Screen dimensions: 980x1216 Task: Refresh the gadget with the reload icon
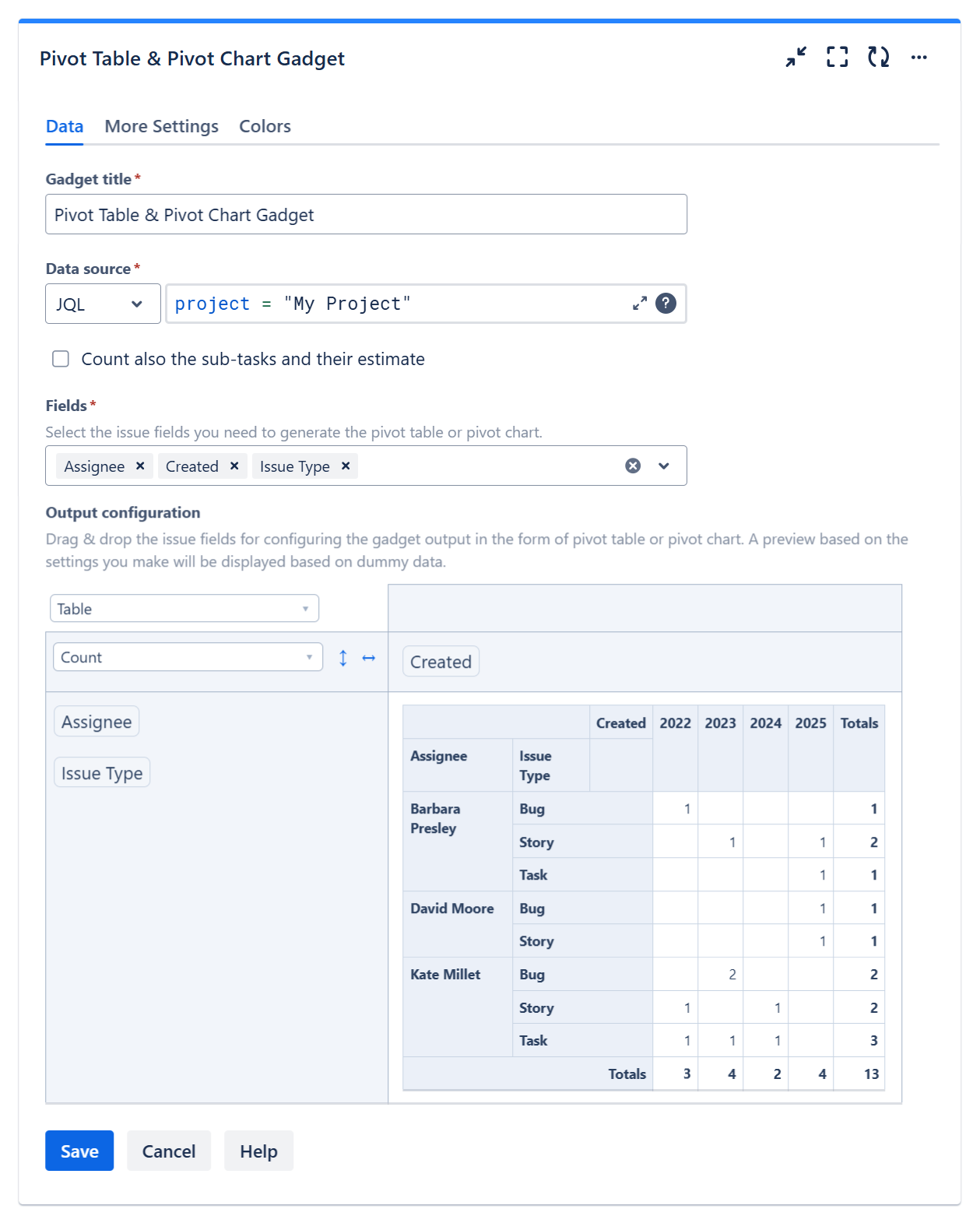pyautogui.click(x=878, y=57)
